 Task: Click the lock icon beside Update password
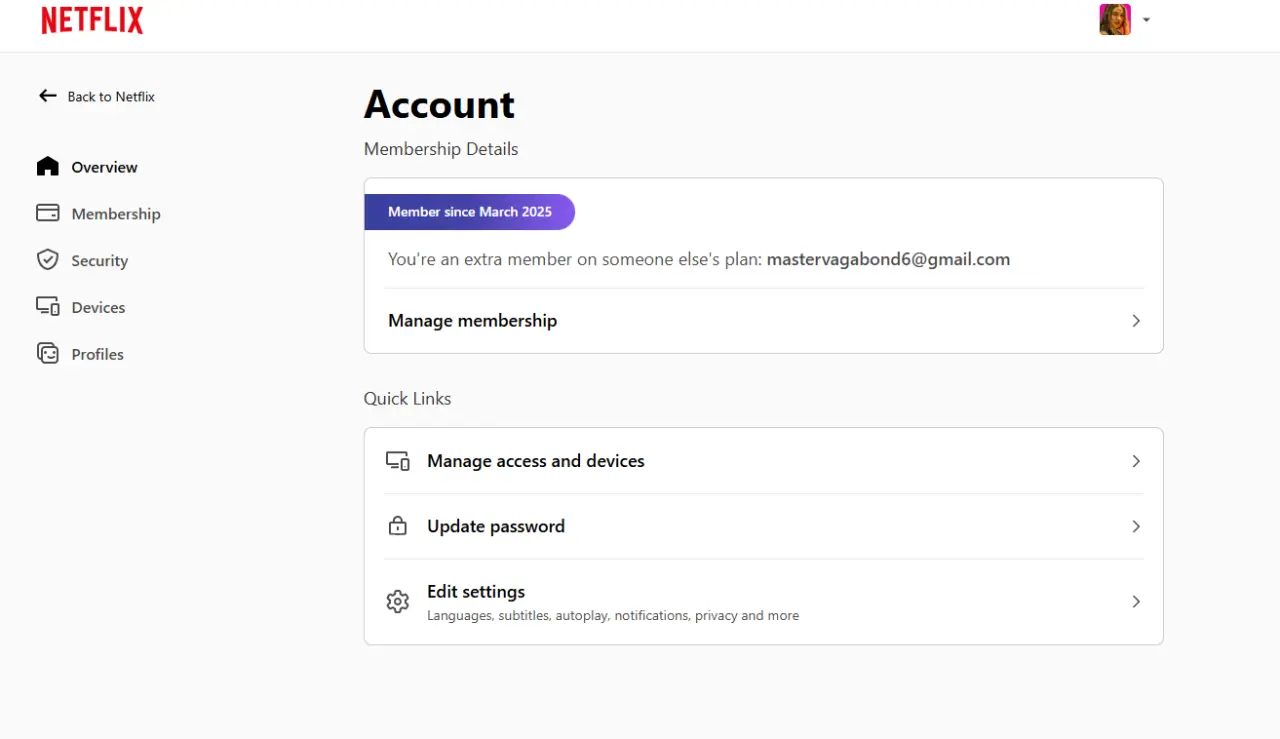point(398,526)
